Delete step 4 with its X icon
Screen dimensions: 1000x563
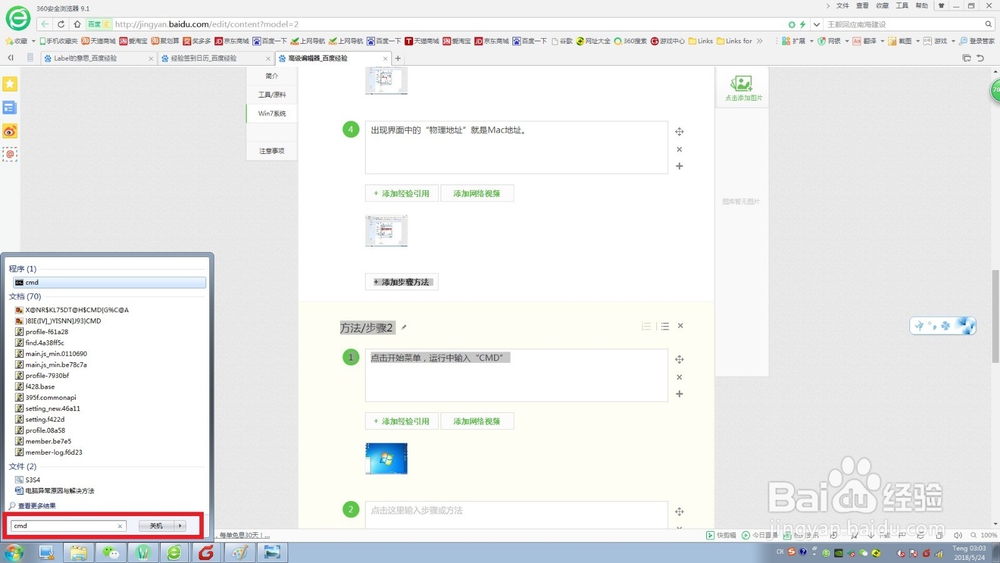coord(679,149)
